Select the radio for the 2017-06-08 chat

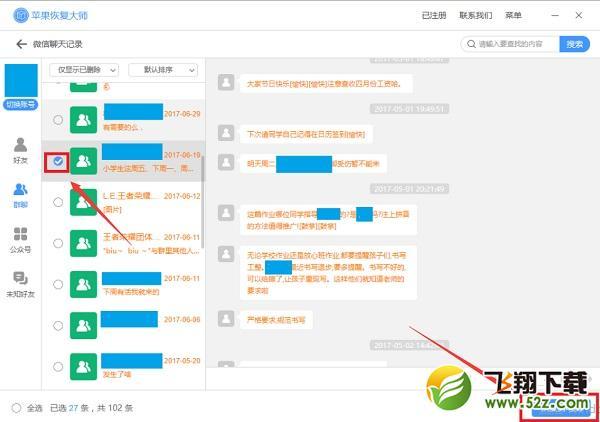coord(58,326)
